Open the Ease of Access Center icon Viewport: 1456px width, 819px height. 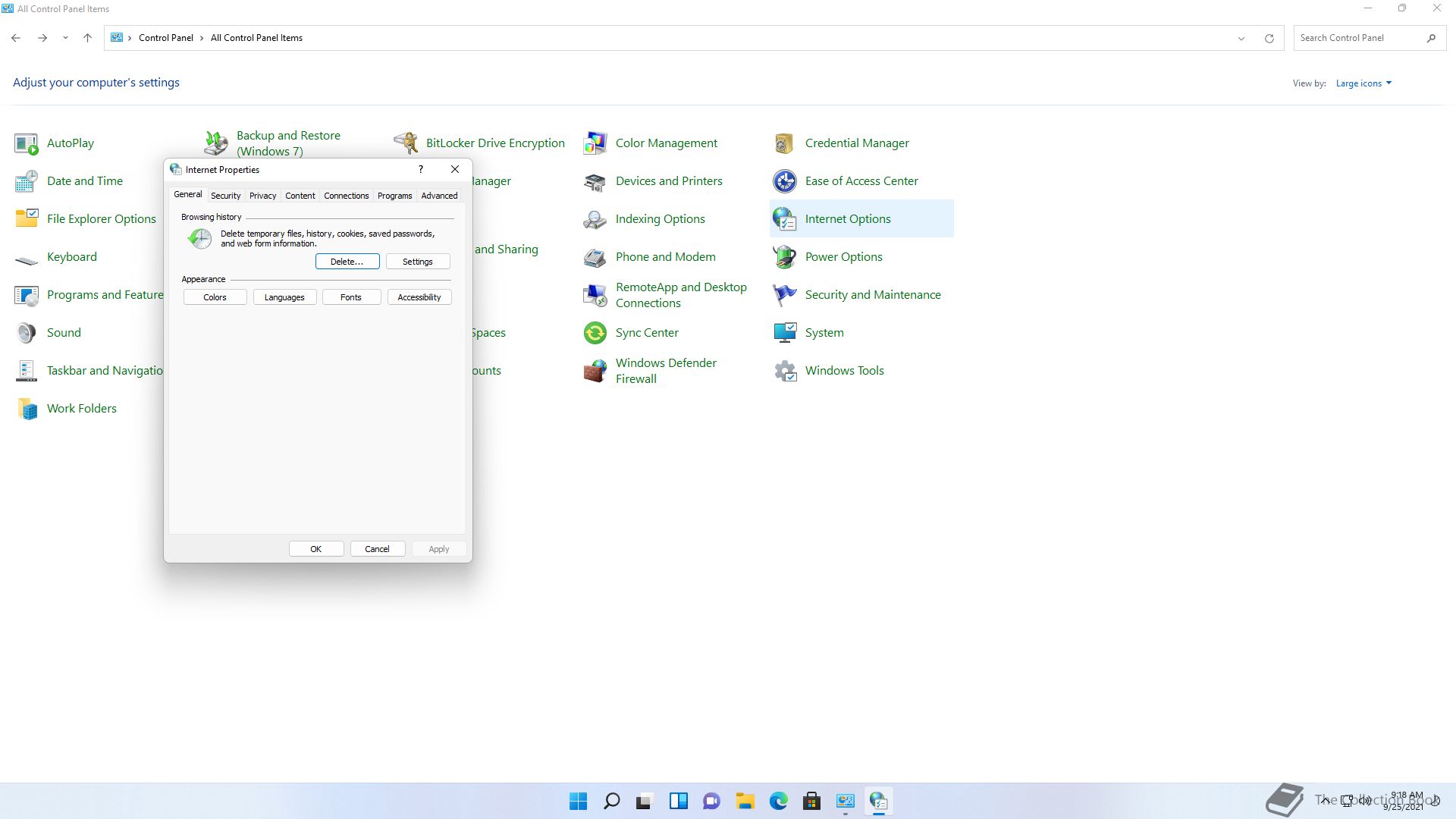(785, 181)
